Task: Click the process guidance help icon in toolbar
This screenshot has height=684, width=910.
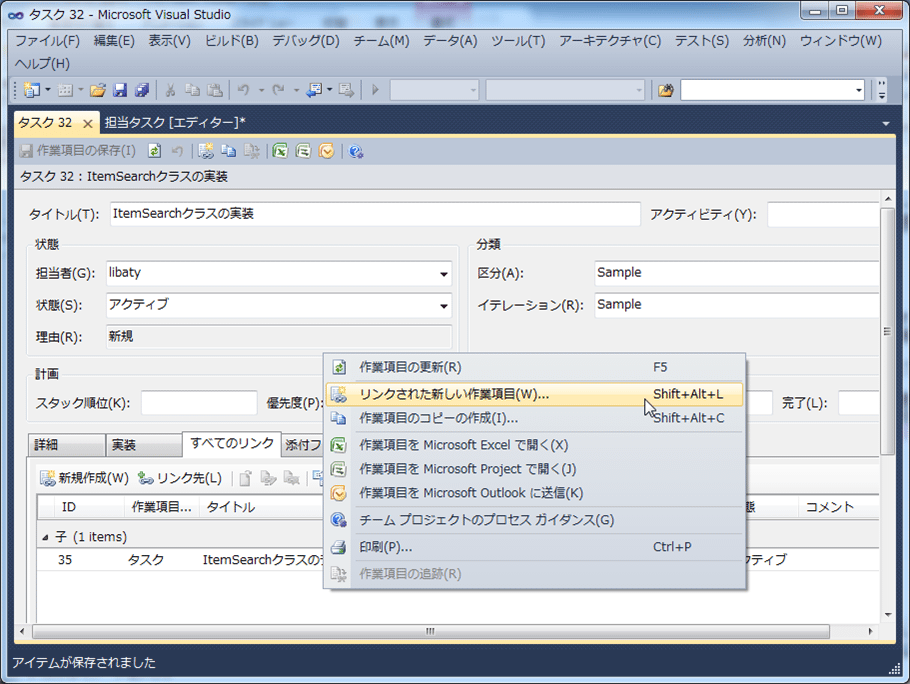Action: point(356,151)
